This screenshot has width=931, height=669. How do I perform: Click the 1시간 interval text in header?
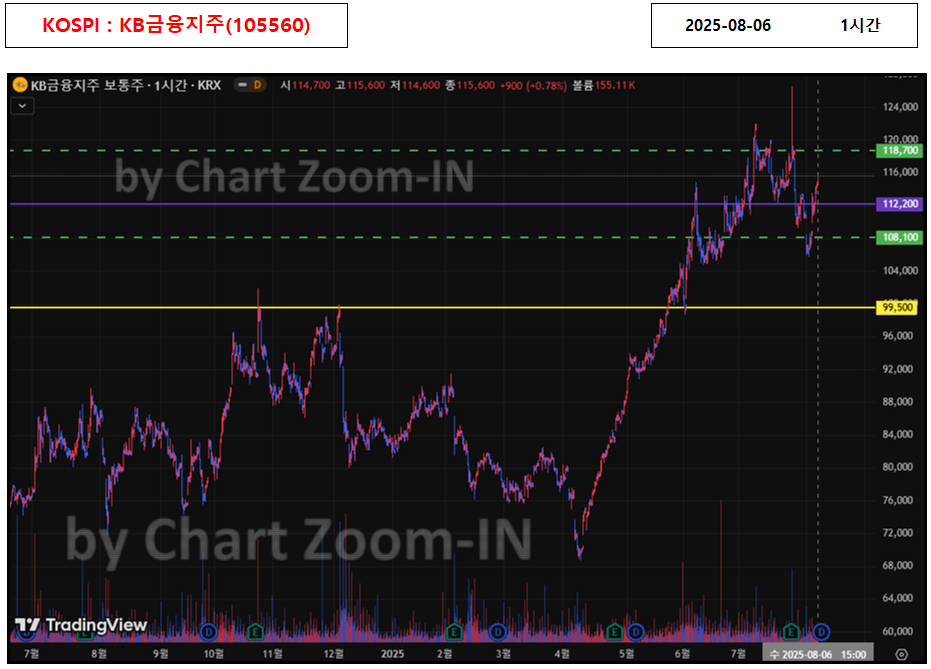tap(860, 26)
